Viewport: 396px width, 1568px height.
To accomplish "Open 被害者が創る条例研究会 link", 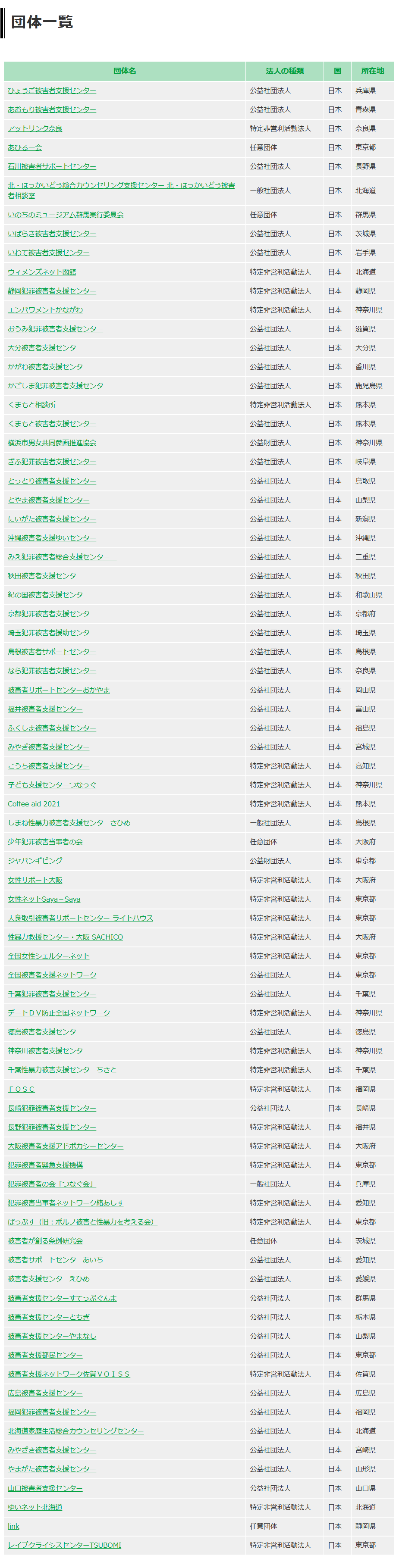I will click(45, 1240).
